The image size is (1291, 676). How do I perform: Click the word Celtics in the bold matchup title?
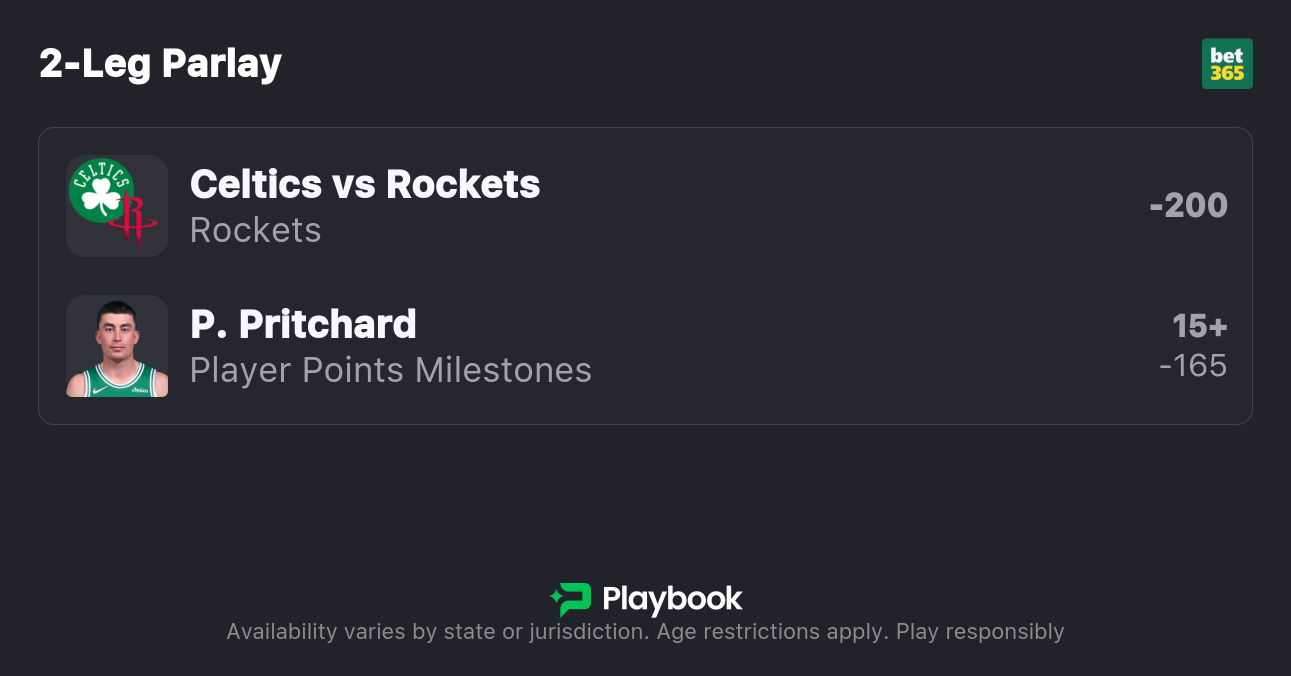pyautogui.click(x=255, y=184)
